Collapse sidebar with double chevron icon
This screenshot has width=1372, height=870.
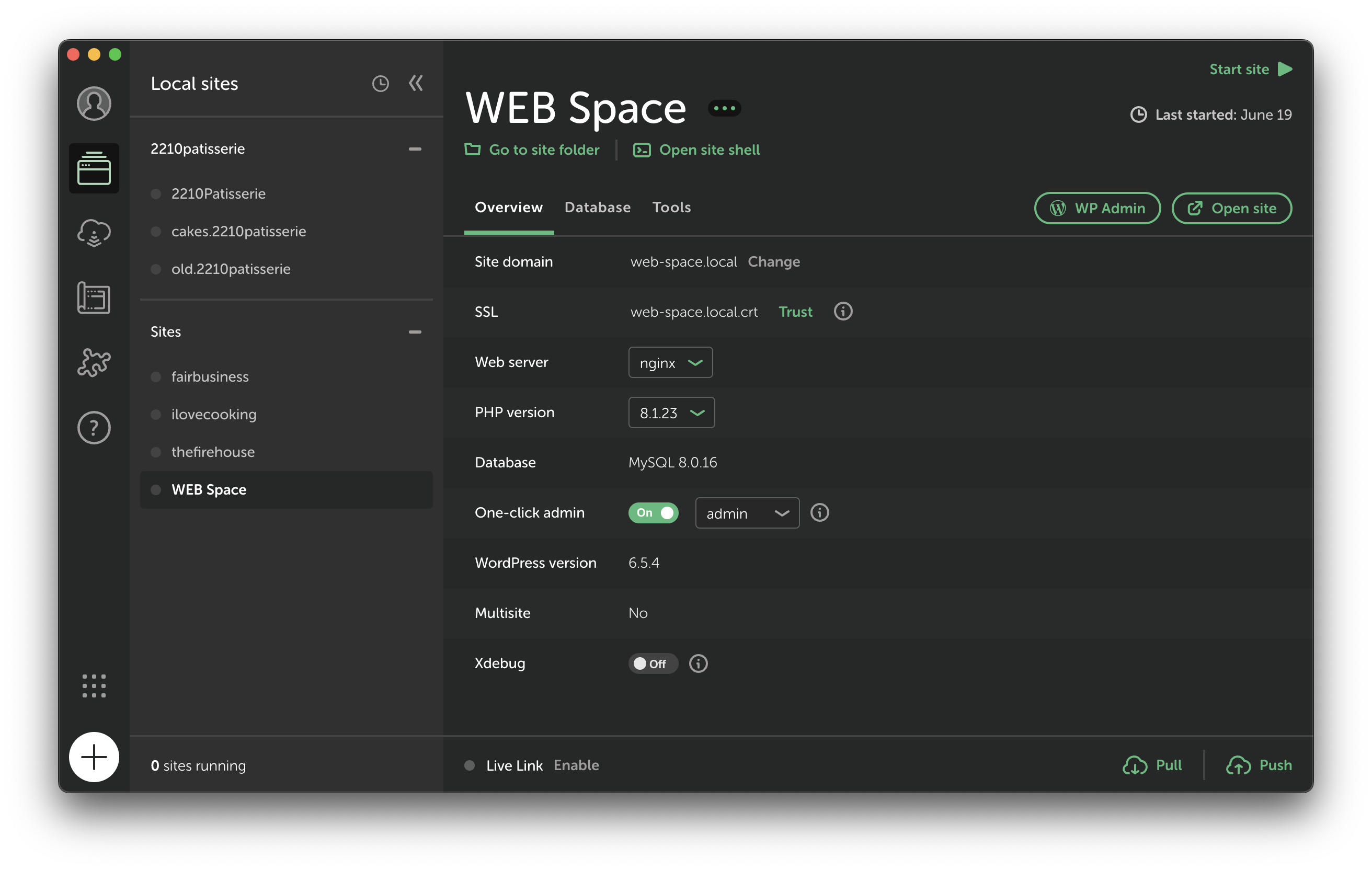point(416,83)
